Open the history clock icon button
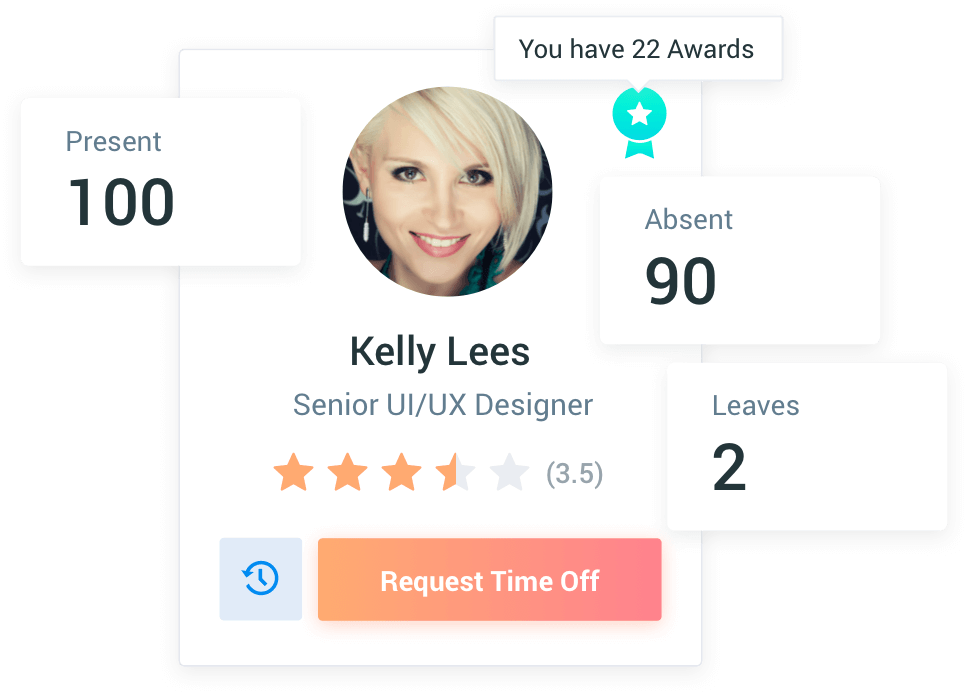This screenshot has height=694, width=968. (x=261, y=579)
